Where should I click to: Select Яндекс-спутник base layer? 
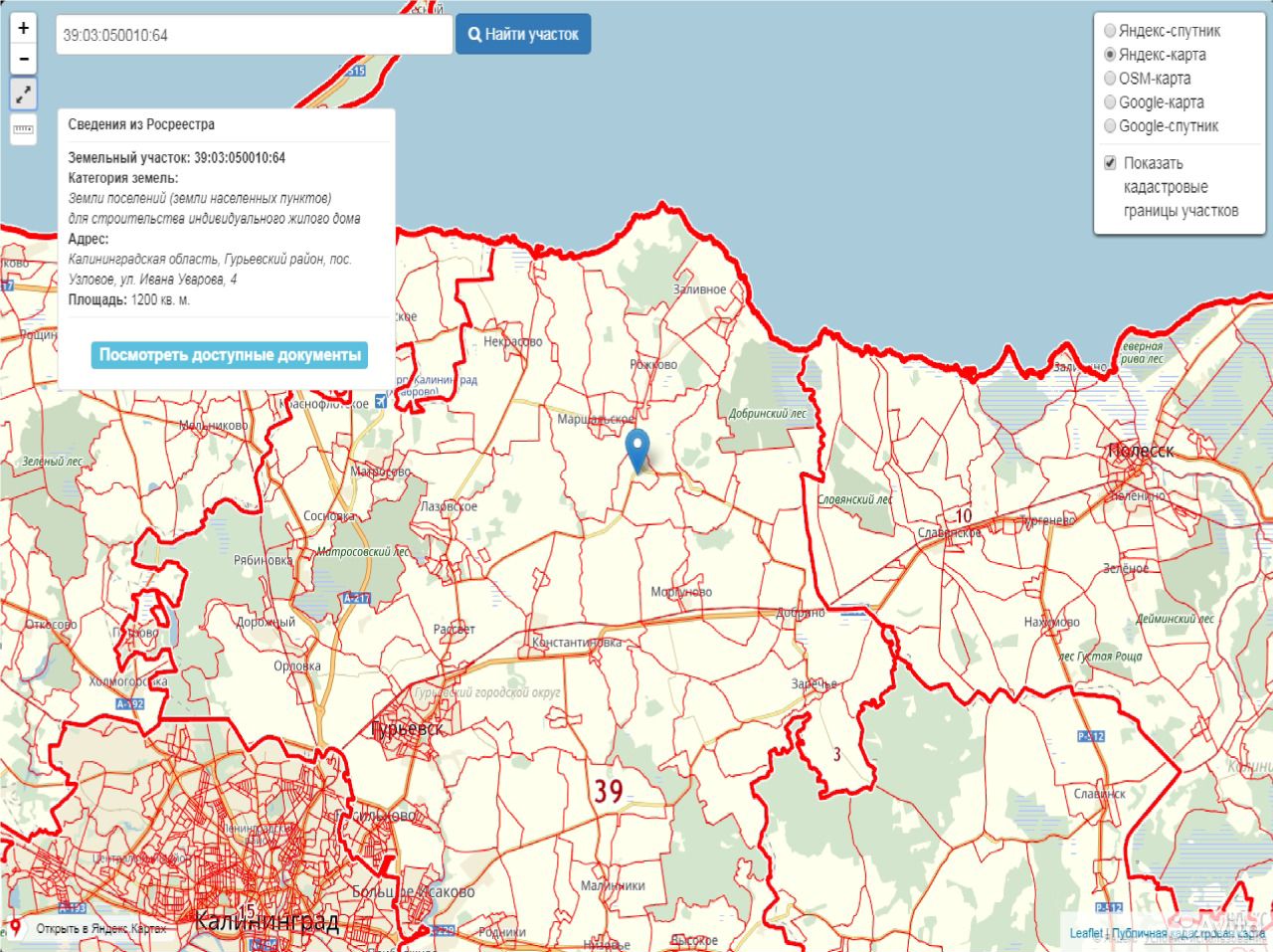1110,31
